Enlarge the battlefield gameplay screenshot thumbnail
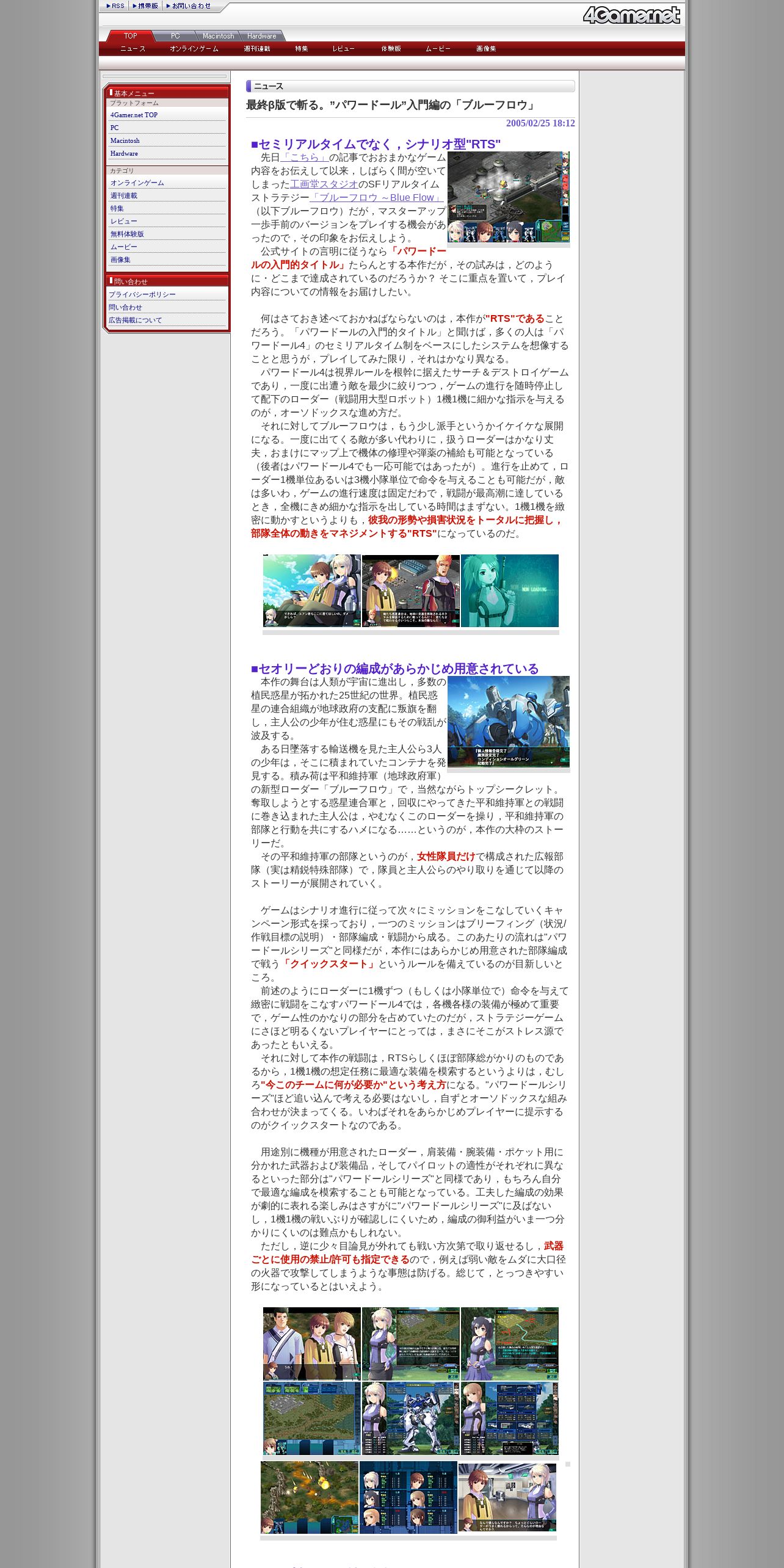This screenshot has height=1568, width=784. tap(509, 197)
